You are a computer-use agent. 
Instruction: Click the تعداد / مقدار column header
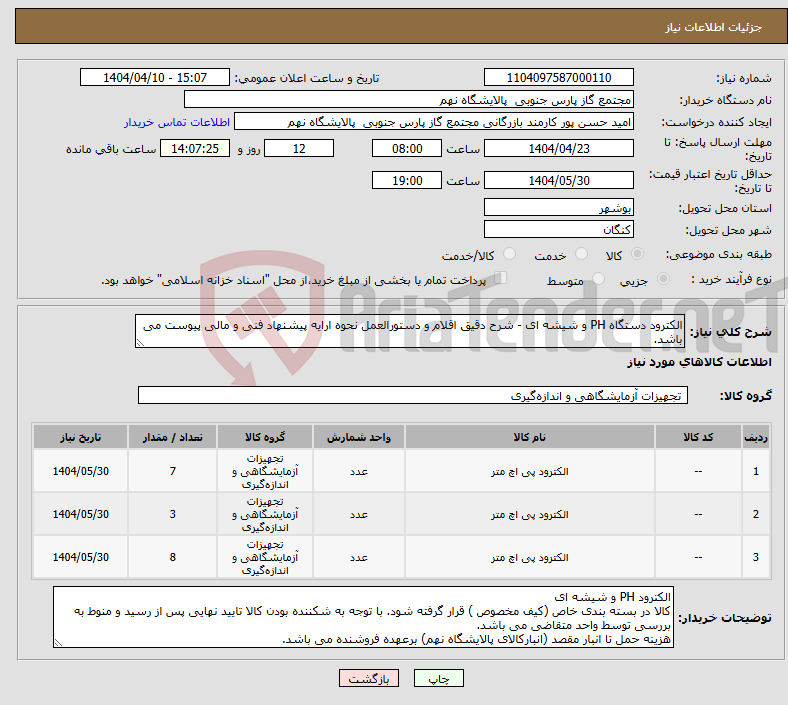(172, 437)
